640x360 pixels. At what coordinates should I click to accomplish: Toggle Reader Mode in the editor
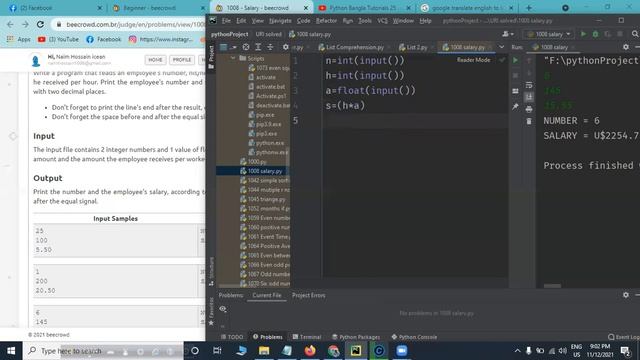(x=473, y=60)
